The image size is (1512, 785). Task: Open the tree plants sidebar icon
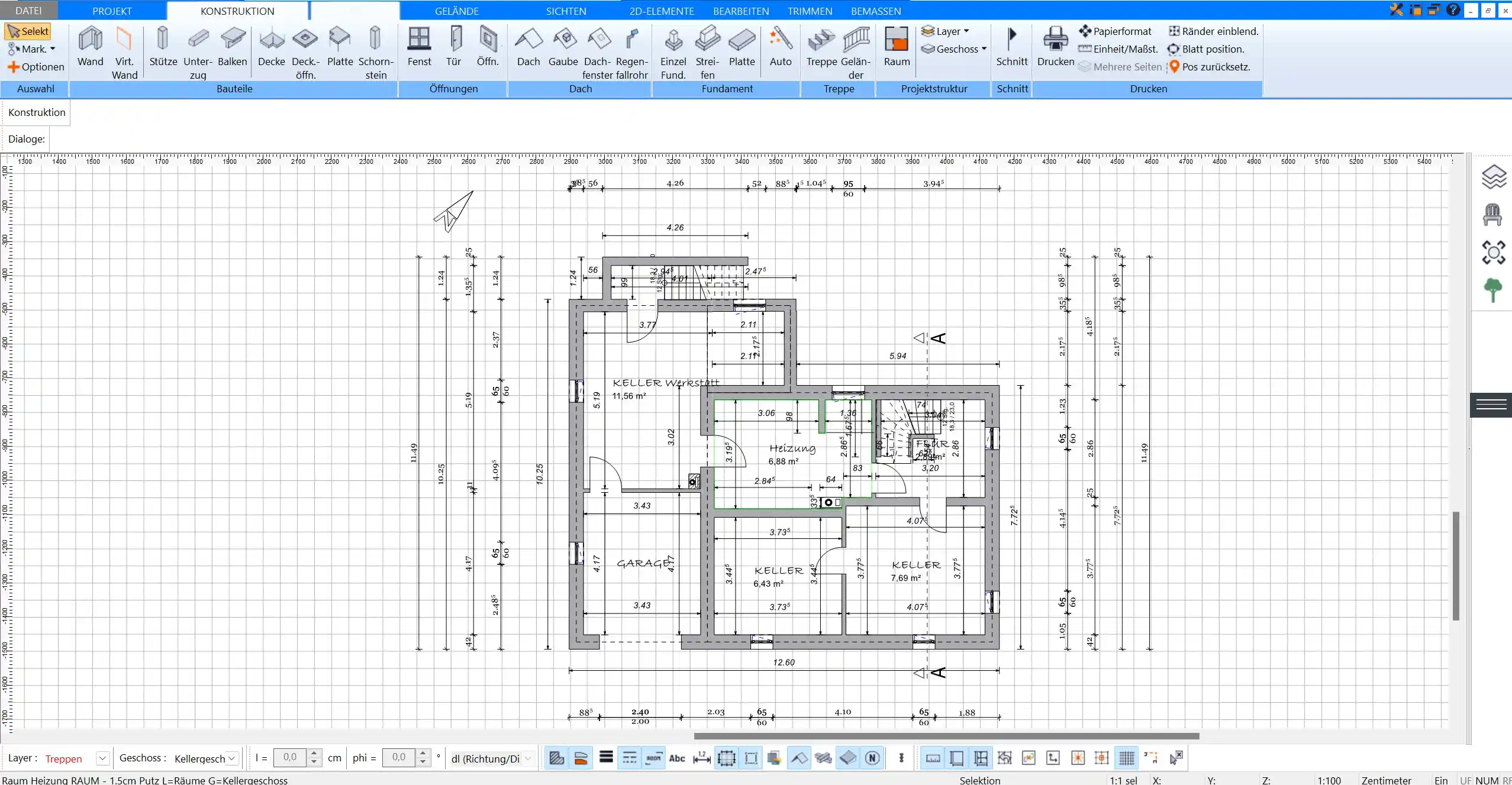click(1493, 290)
